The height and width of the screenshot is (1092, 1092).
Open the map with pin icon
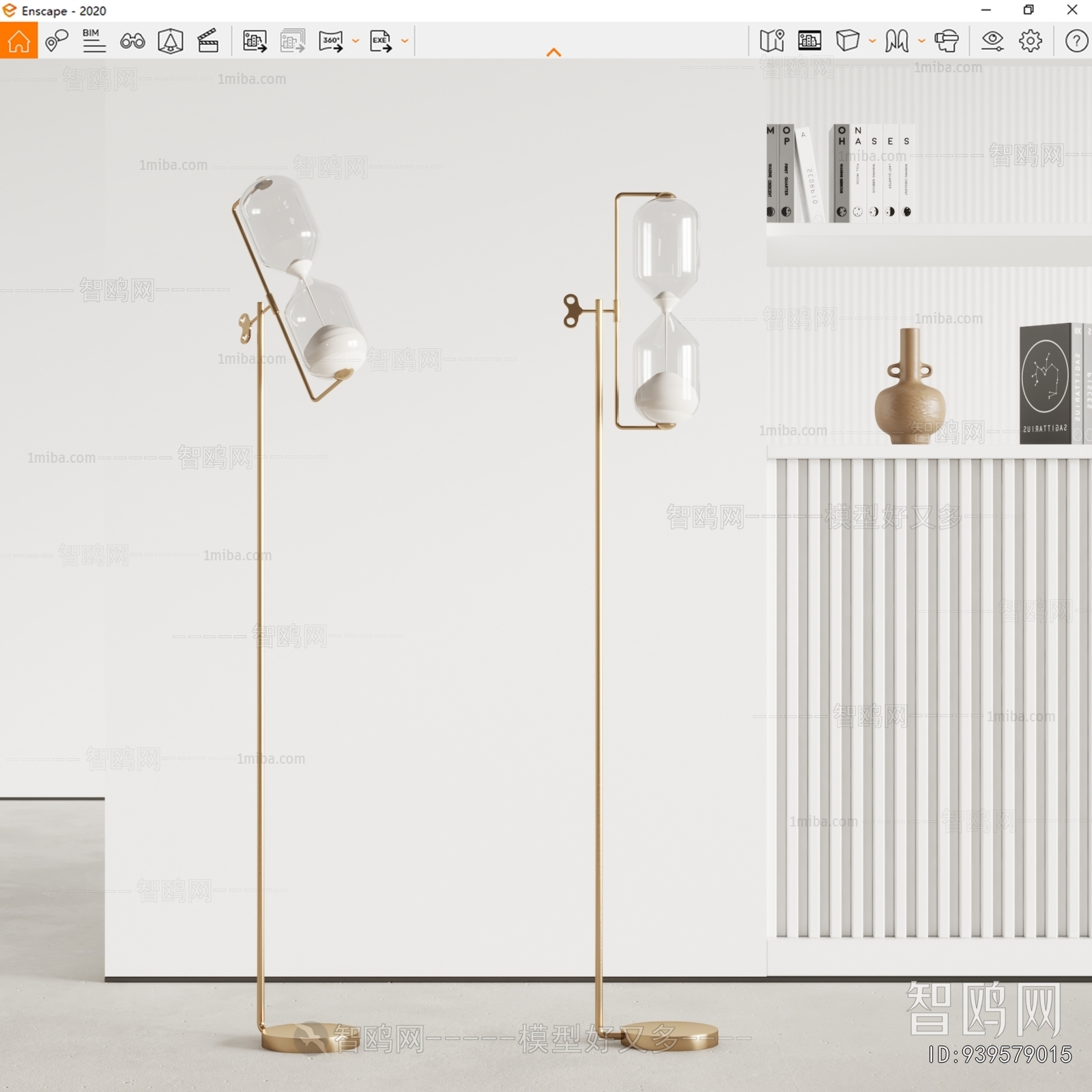point(772,41)
